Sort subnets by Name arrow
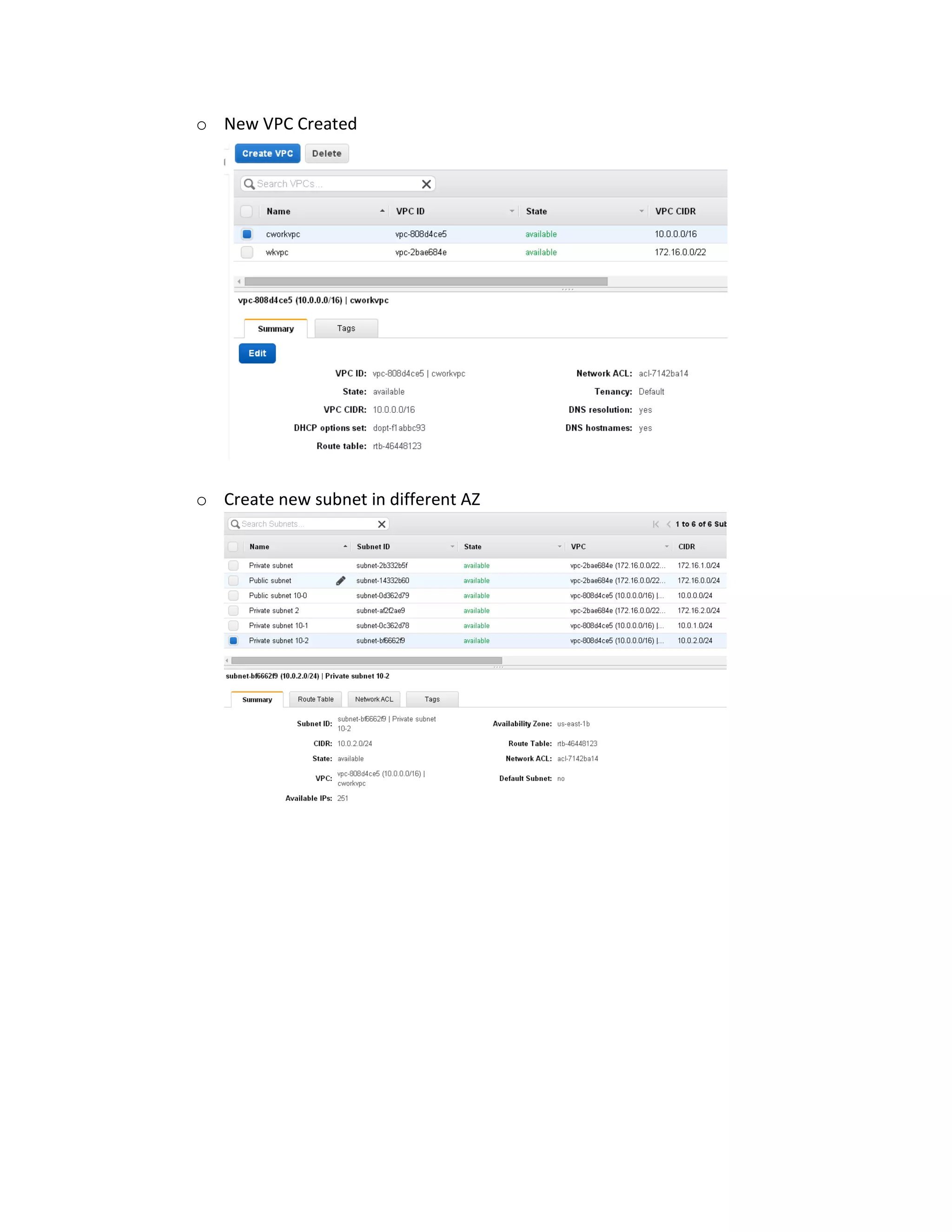 click(345, 547)
